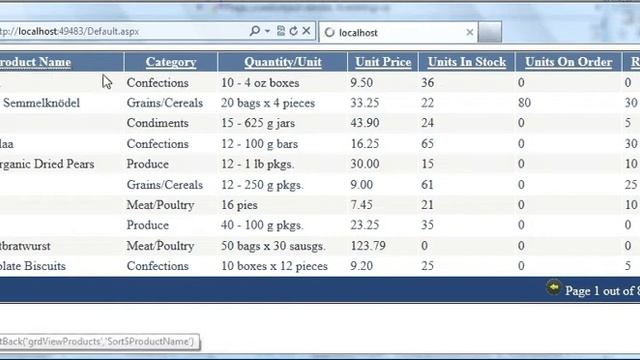Select '10 boxes x 12 pieces' cell
Screen dimensions: 640x360
coord(274,266)
